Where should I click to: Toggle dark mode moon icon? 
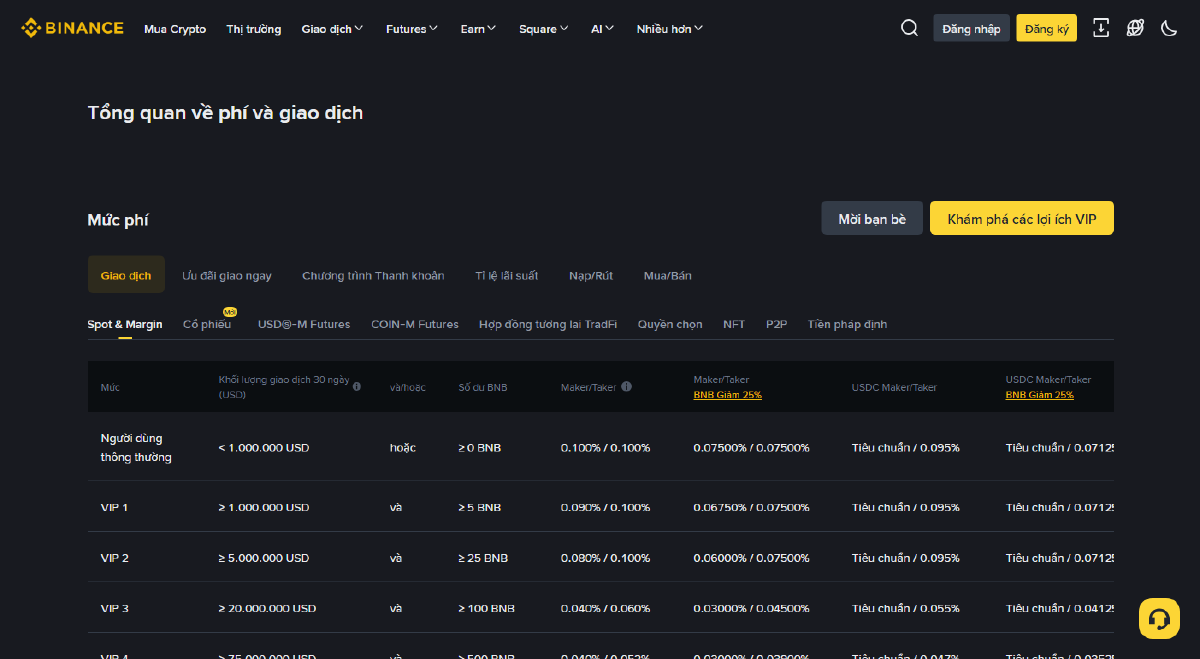point(1169,28)
